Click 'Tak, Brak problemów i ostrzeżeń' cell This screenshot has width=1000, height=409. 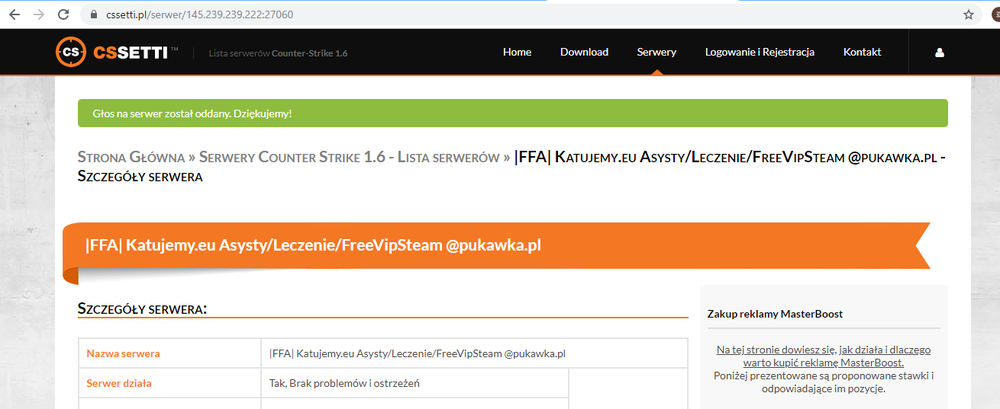point(415,383)
